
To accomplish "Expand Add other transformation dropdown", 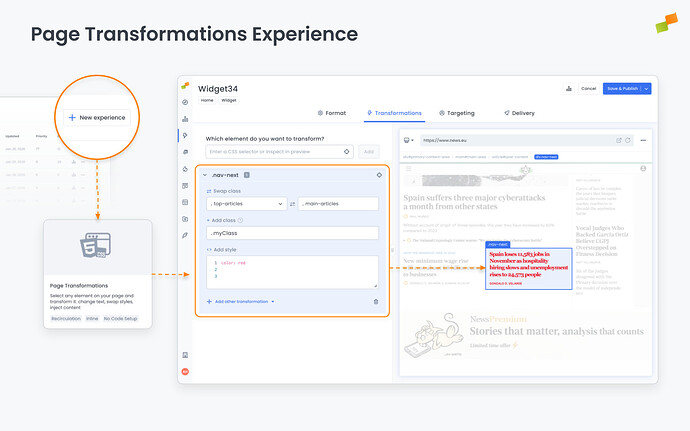I will (240, 302).
